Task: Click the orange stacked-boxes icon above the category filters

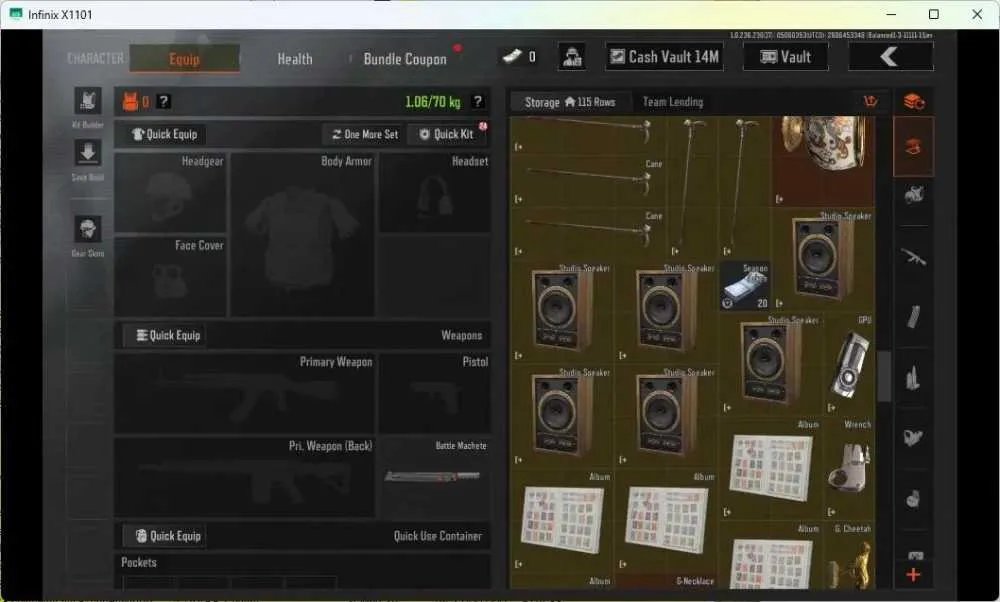Action: tap(913, 101)
